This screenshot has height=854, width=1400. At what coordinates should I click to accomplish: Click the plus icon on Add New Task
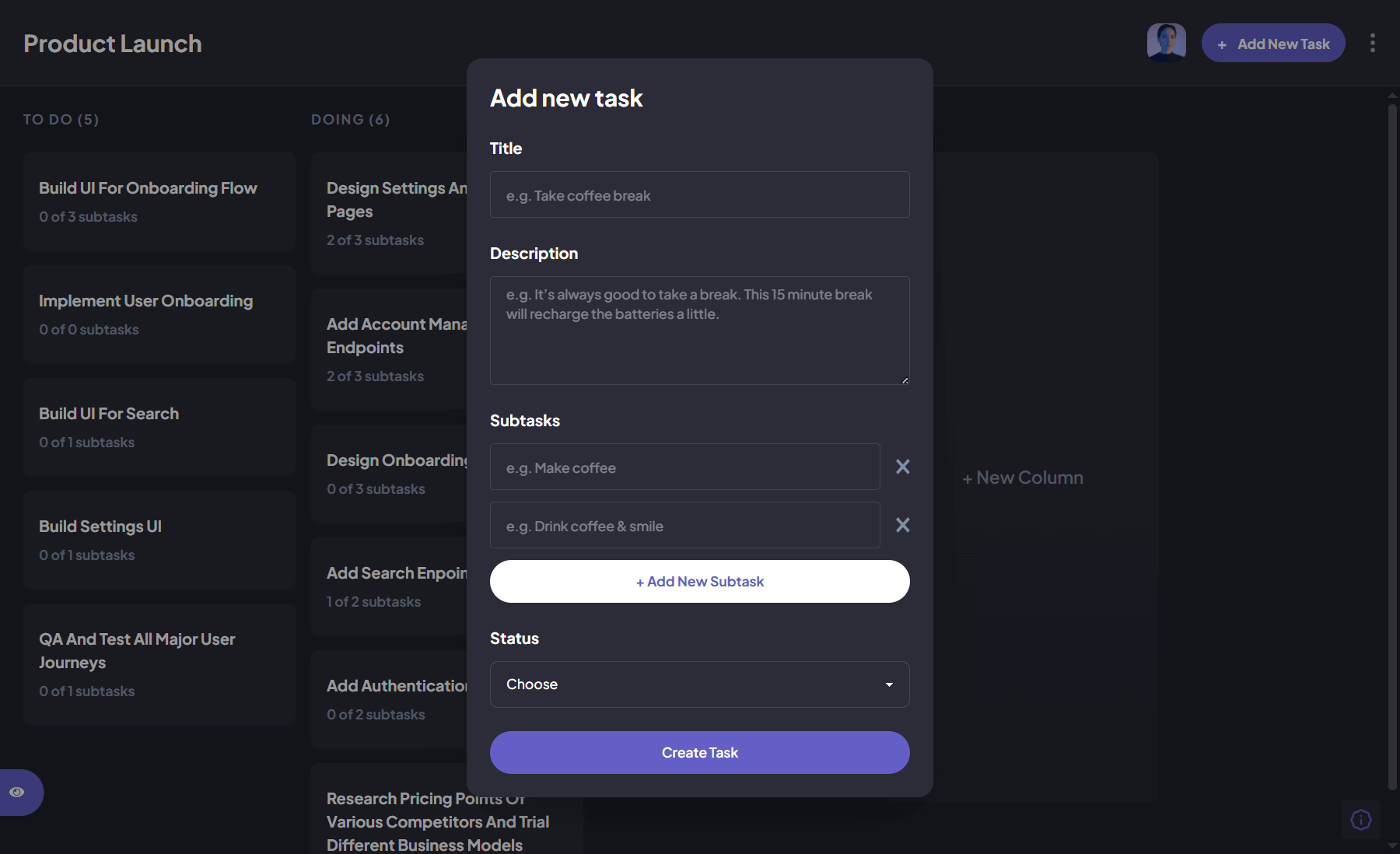1223,44
